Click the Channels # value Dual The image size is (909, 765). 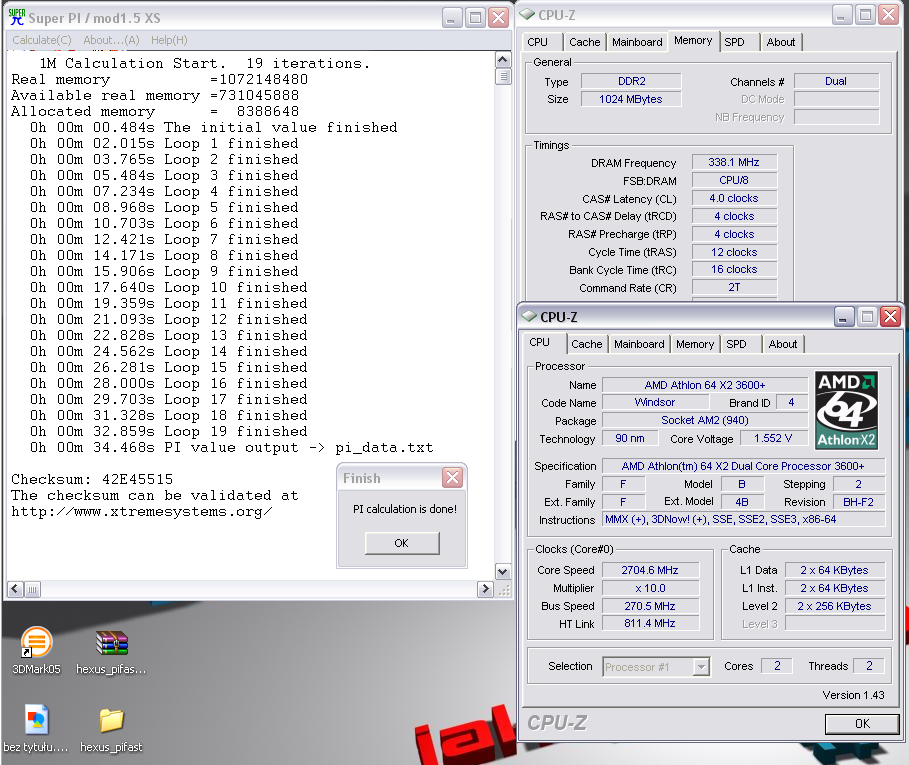tap(836, 81)
